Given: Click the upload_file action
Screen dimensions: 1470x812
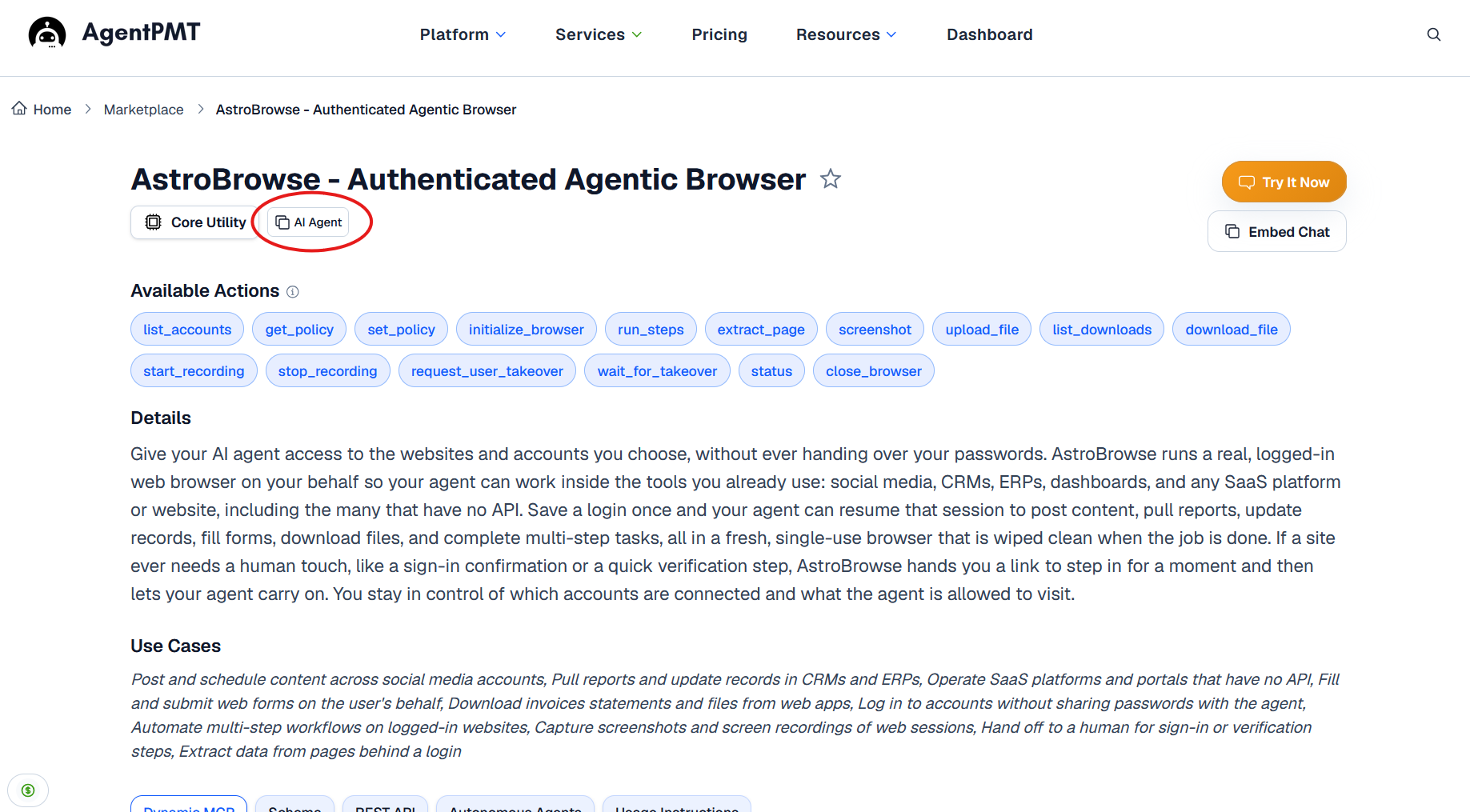Looking at the screenshot, I should [x=982, y=329].
